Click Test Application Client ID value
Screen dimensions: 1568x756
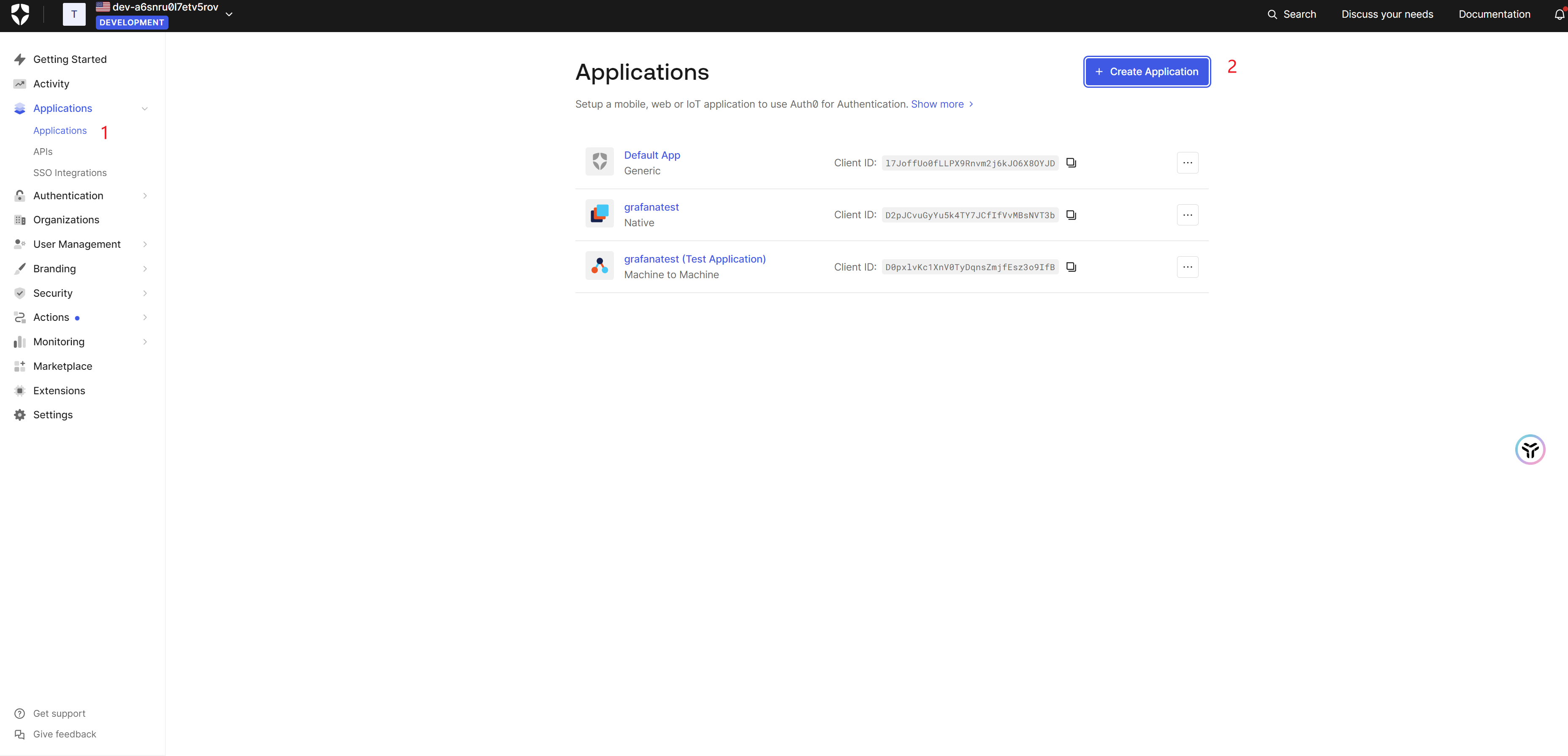pos(970,267)
